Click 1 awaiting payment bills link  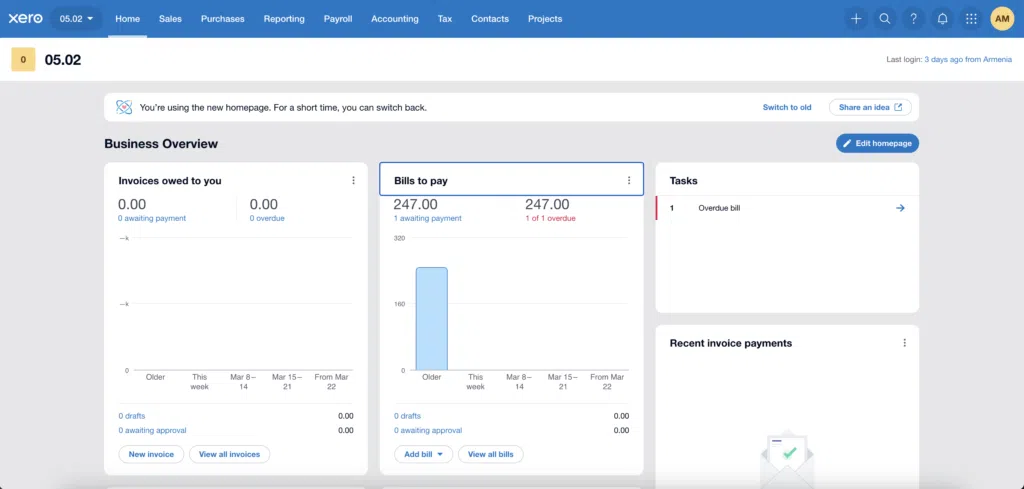(x=428, y=218)
